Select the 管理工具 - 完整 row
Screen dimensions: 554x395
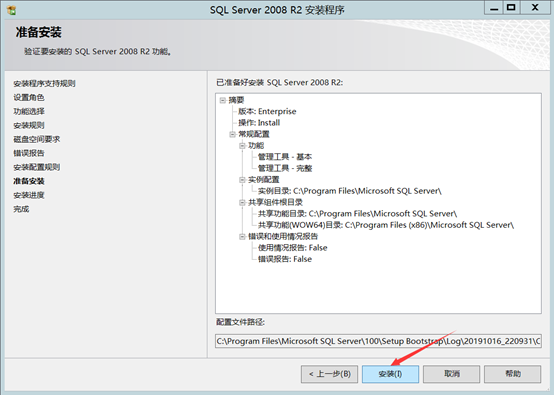coord(285,168)
